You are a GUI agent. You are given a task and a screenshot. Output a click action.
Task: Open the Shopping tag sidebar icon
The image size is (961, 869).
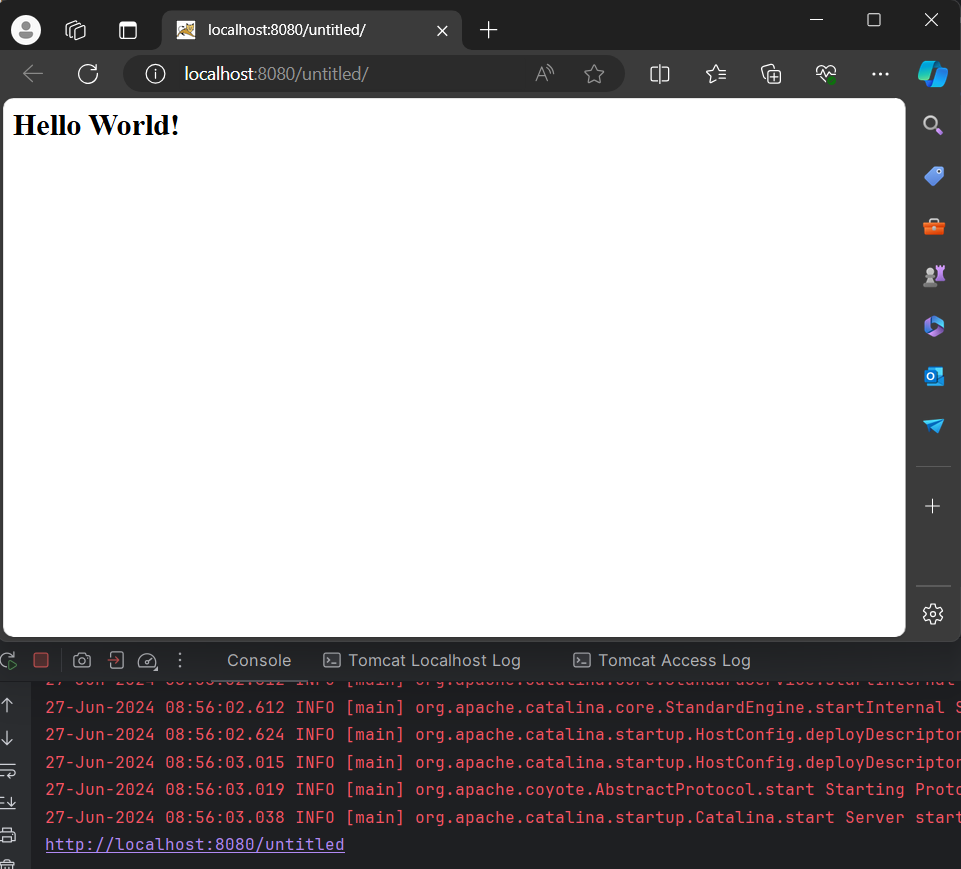pyautogui.click(x=933, y=176)
